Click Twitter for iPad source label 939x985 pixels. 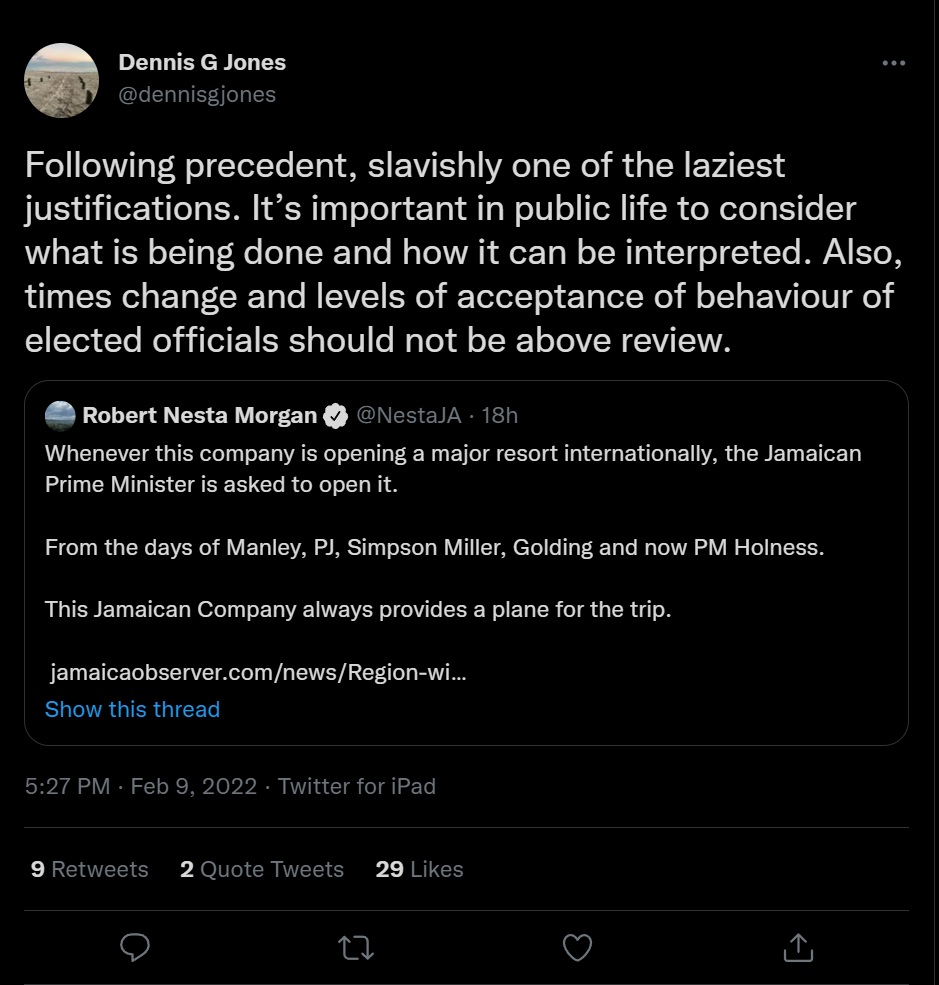tap(356, 786)
